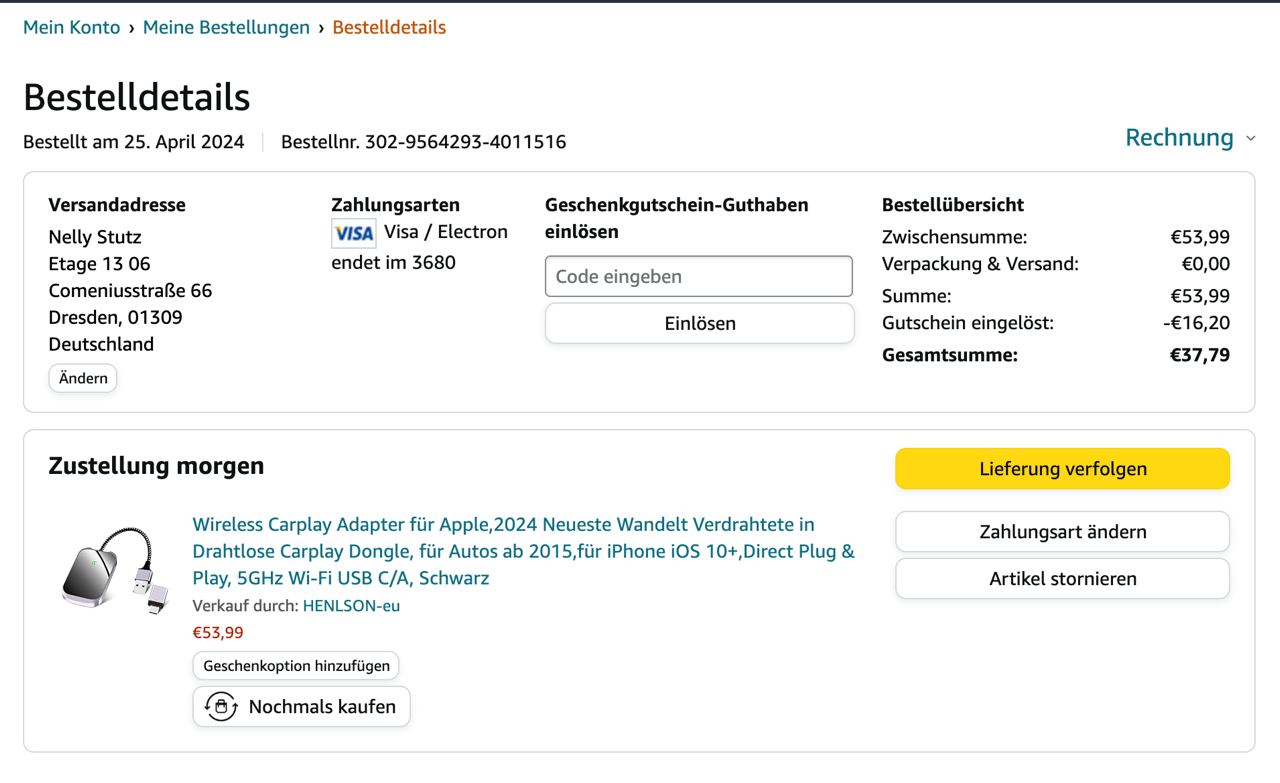The image size is (1280, 783).
Task: Navigate to Meine Bestellungen breadcrumb
Action: click(226, 27)
